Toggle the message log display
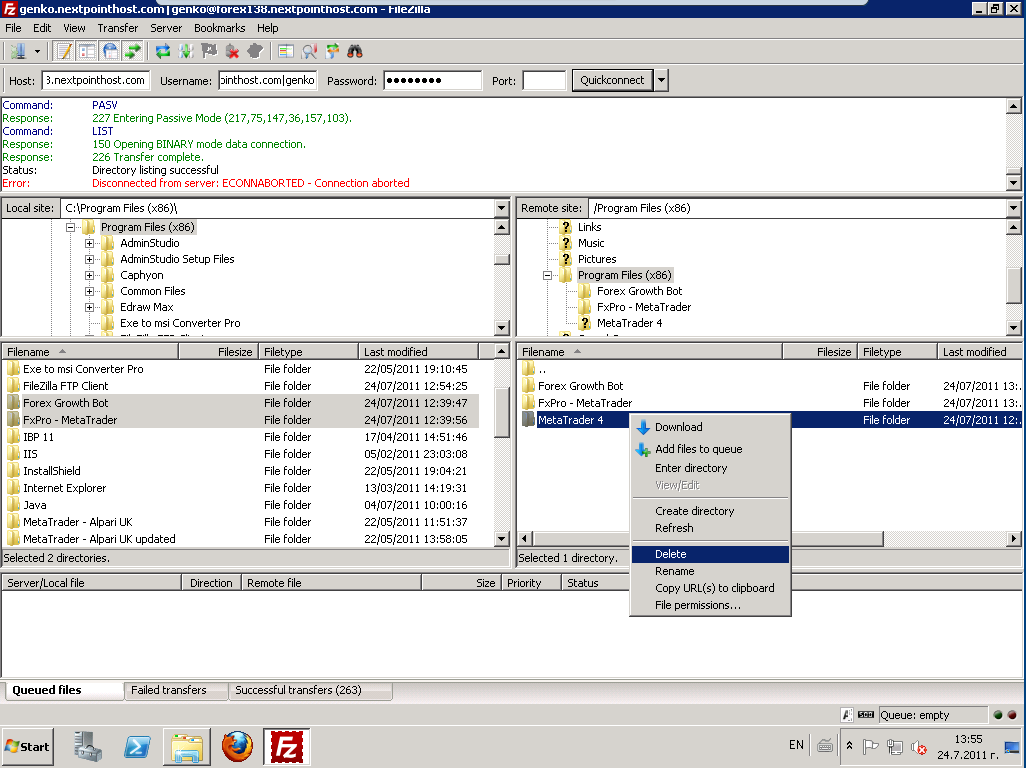This screenshot has width=1026, height=768. point(63,51)
